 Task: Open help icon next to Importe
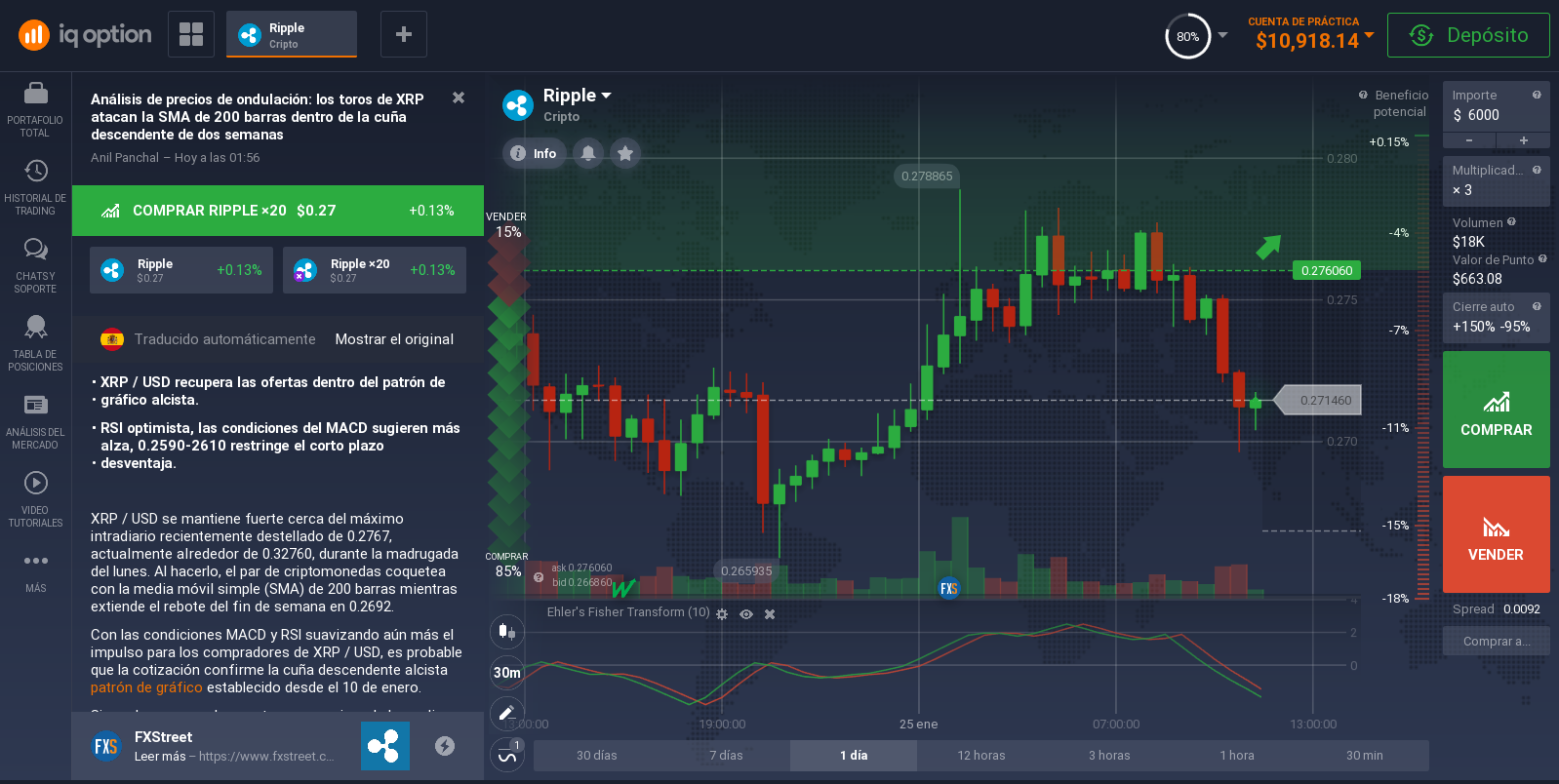[x=1537, y=95]
